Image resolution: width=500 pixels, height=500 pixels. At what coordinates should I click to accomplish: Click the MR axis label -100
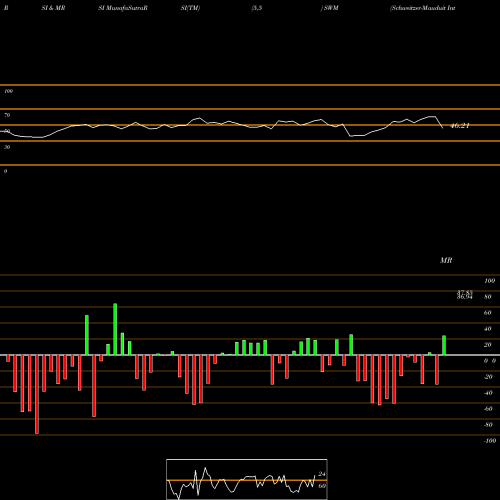pos(490,441)
